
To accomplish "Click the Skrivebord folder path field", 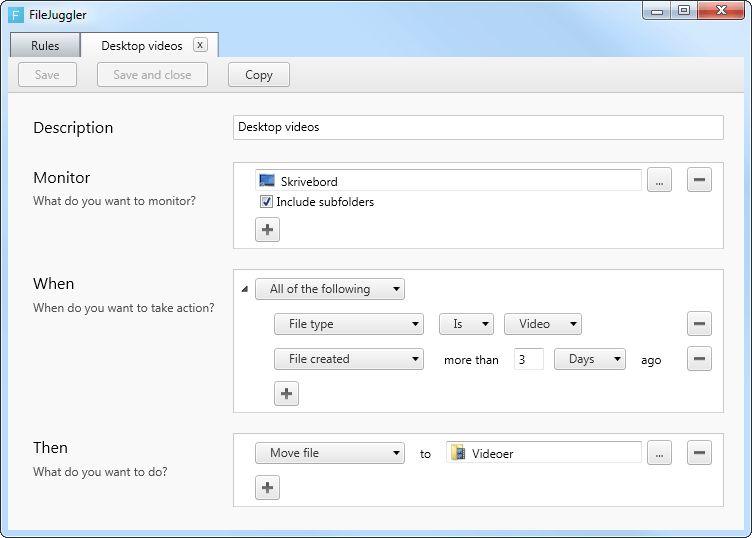I will pos(448,181).
